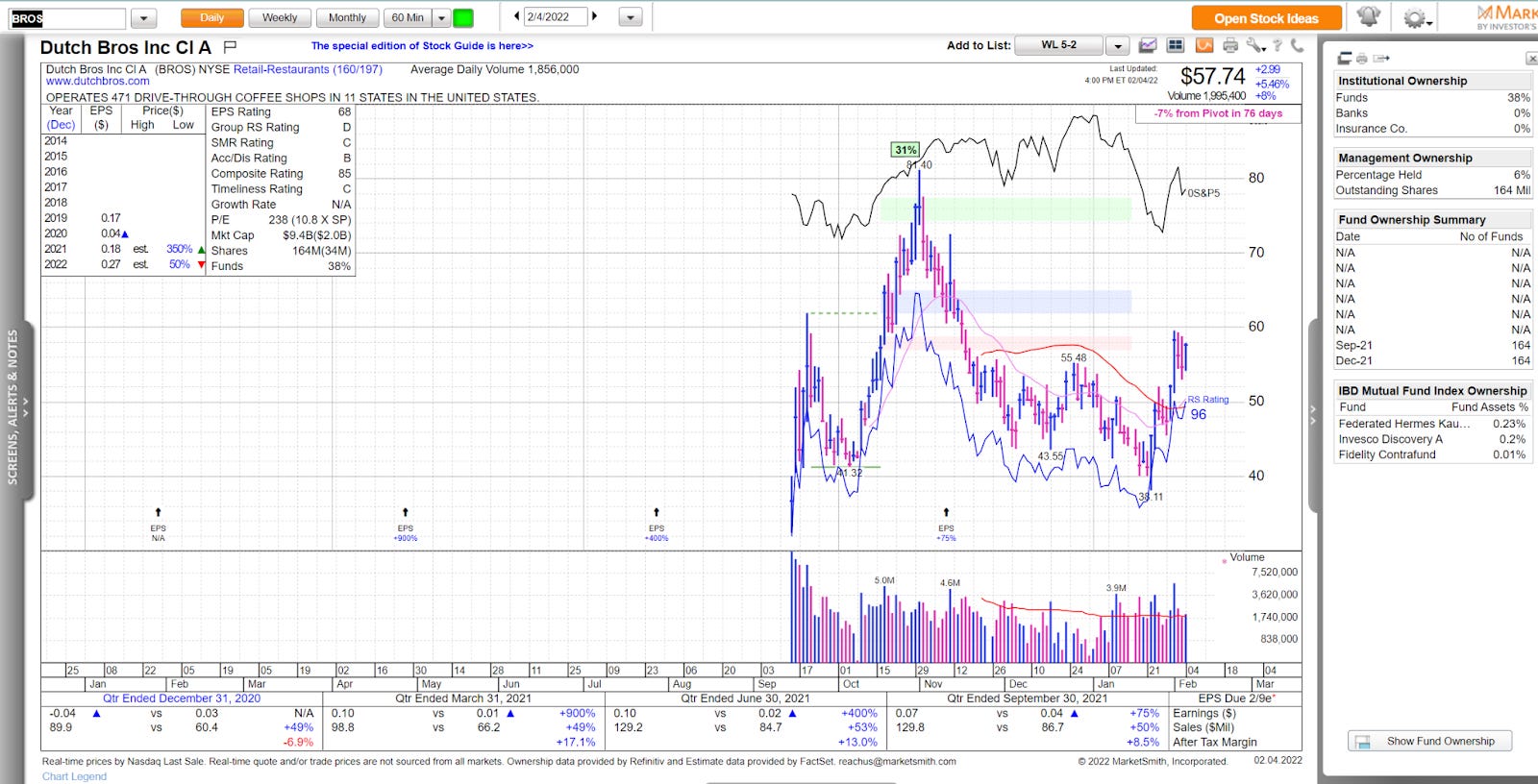Viewport: 1538px width, 784px height.
Task: Click the EPS Due 2/9e label
Action: click(1236, 698)
